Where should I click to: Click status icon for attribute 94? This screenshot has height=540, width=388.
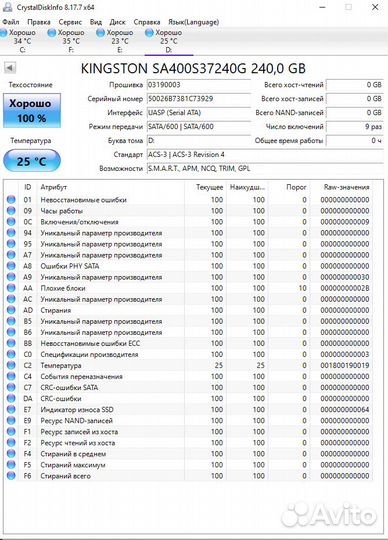[x=11, y=232]
